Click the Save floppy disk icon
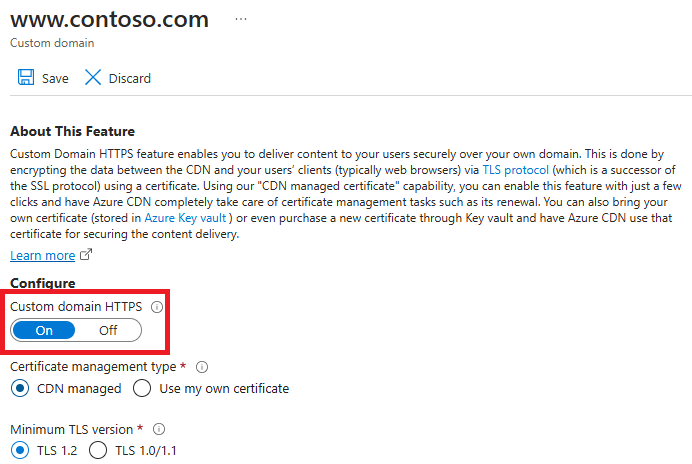 (26, 77)
